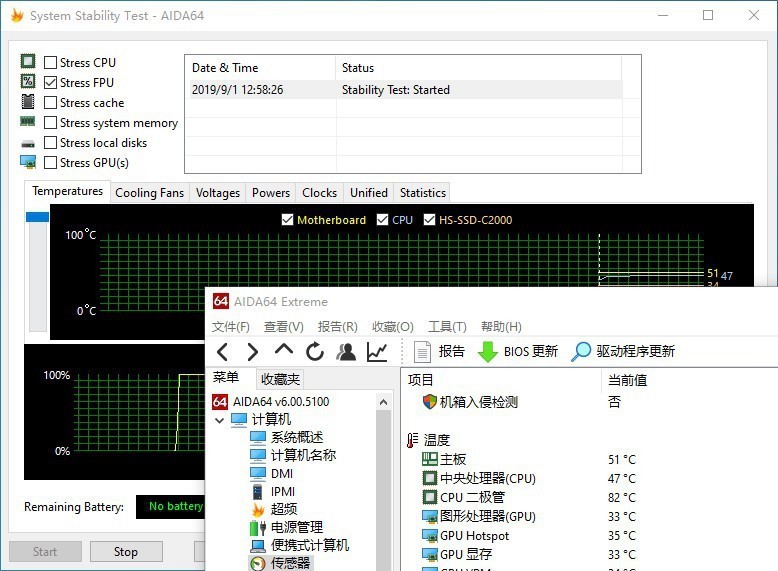
Task: Collapse the 计算机 tree node
Action: click(219, 420)
